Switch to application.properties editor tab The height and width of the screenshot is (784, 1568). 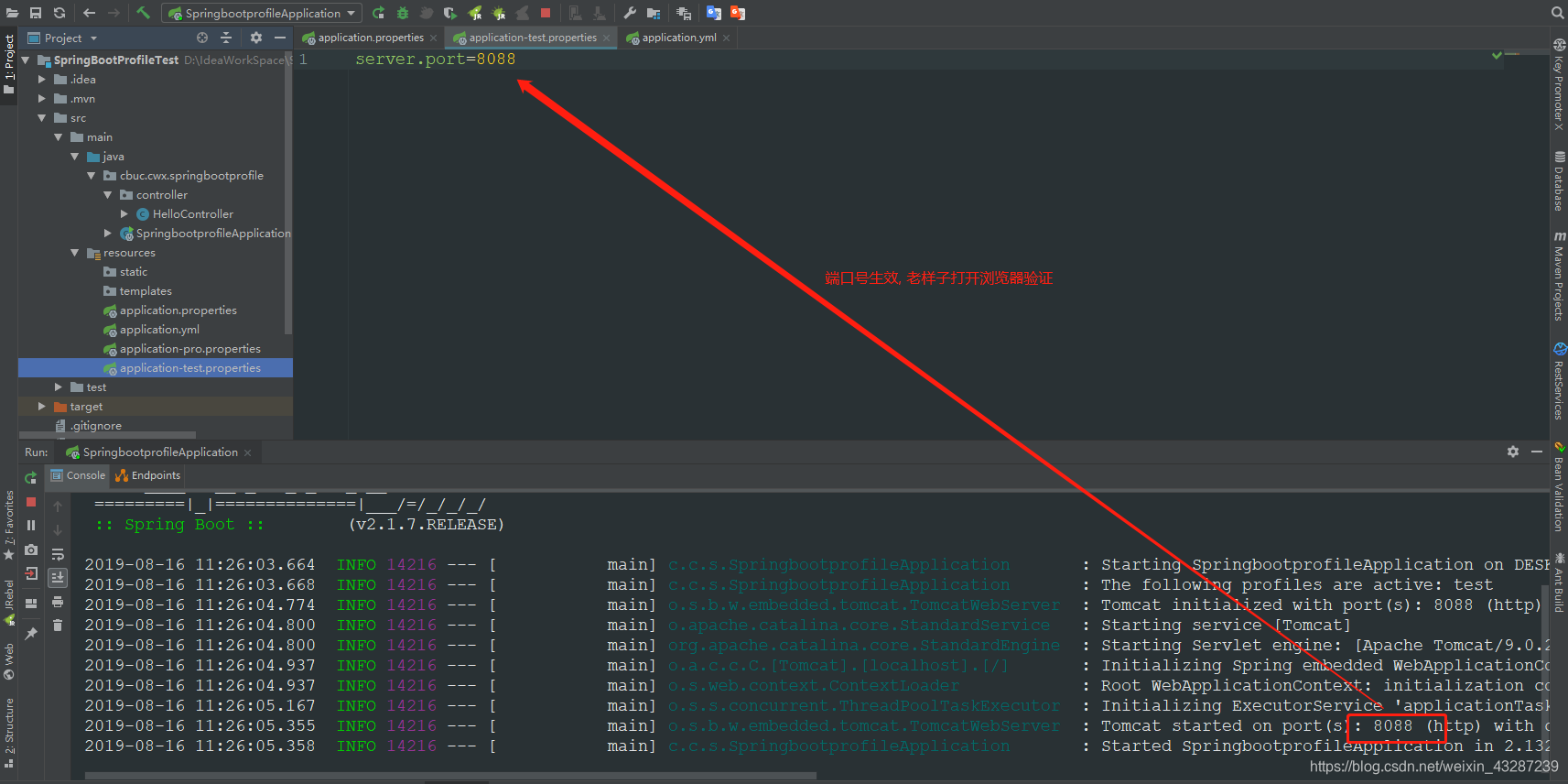pyautogui.click(x=371, y=38)
